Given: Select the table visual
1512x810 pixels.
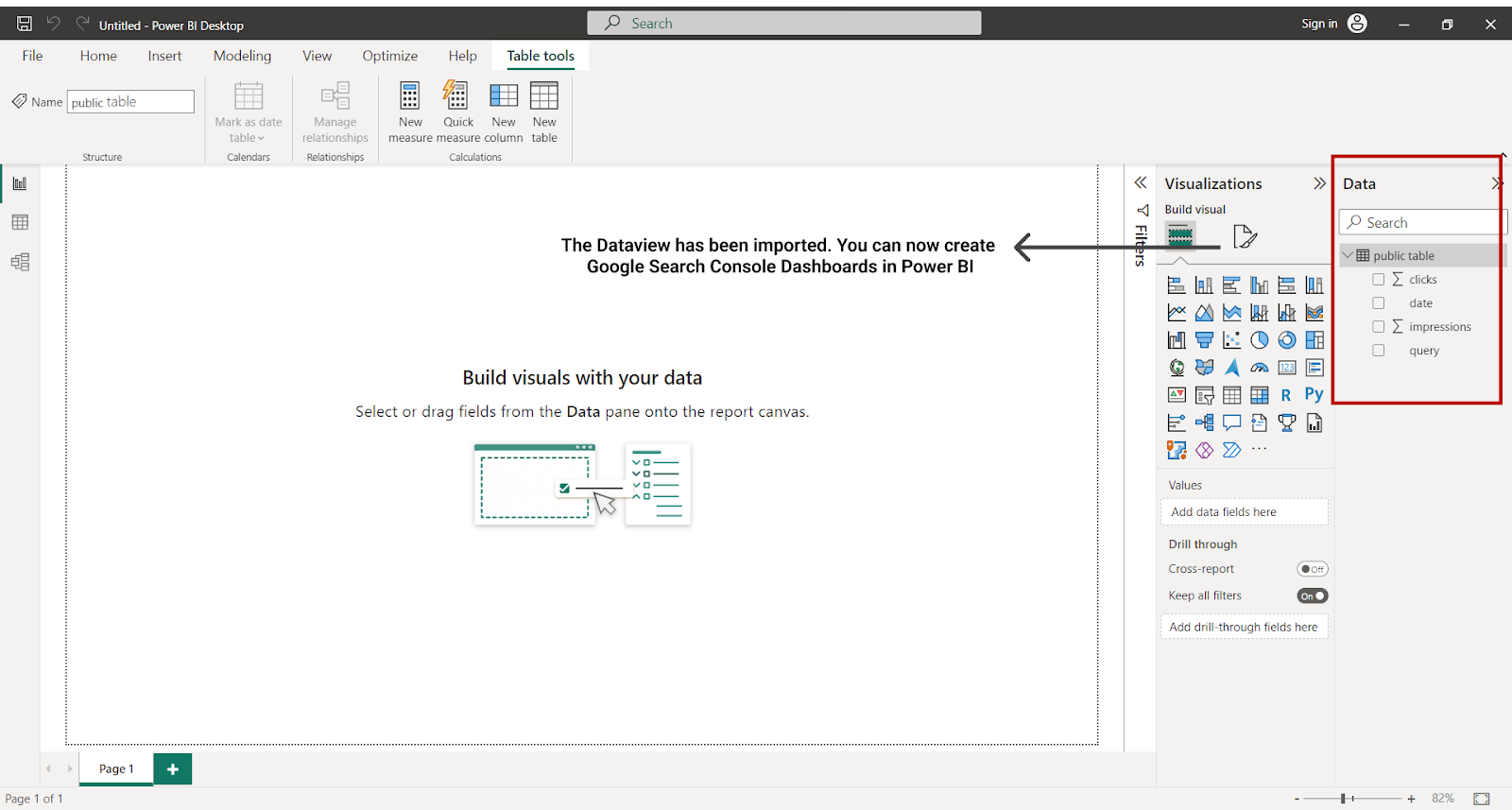Looking at the screenshot, I should tap(1231, 395).
